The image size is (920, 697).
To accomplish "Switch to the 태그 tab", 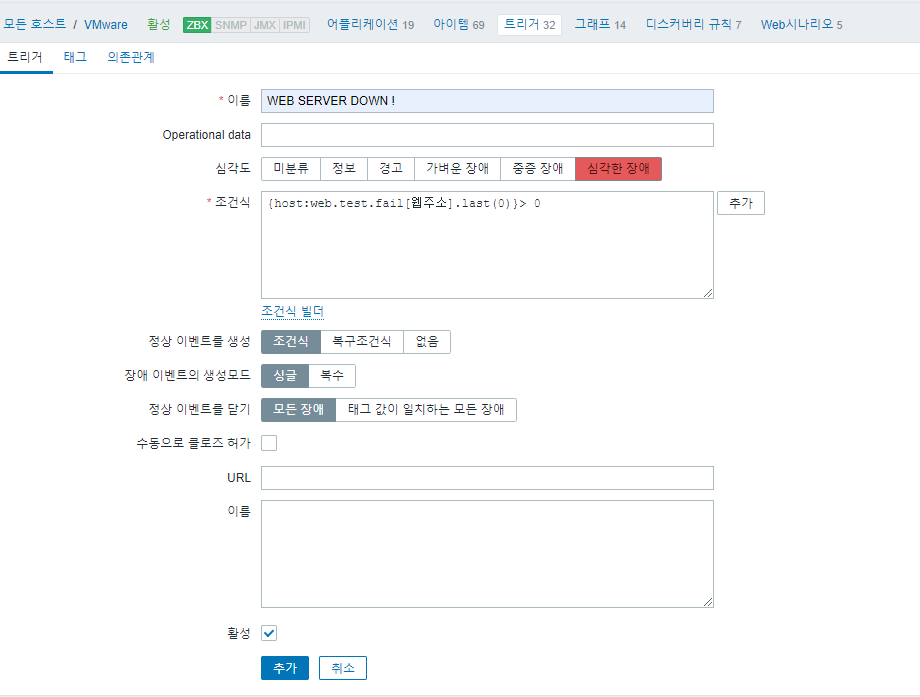I will pos(75,57).
